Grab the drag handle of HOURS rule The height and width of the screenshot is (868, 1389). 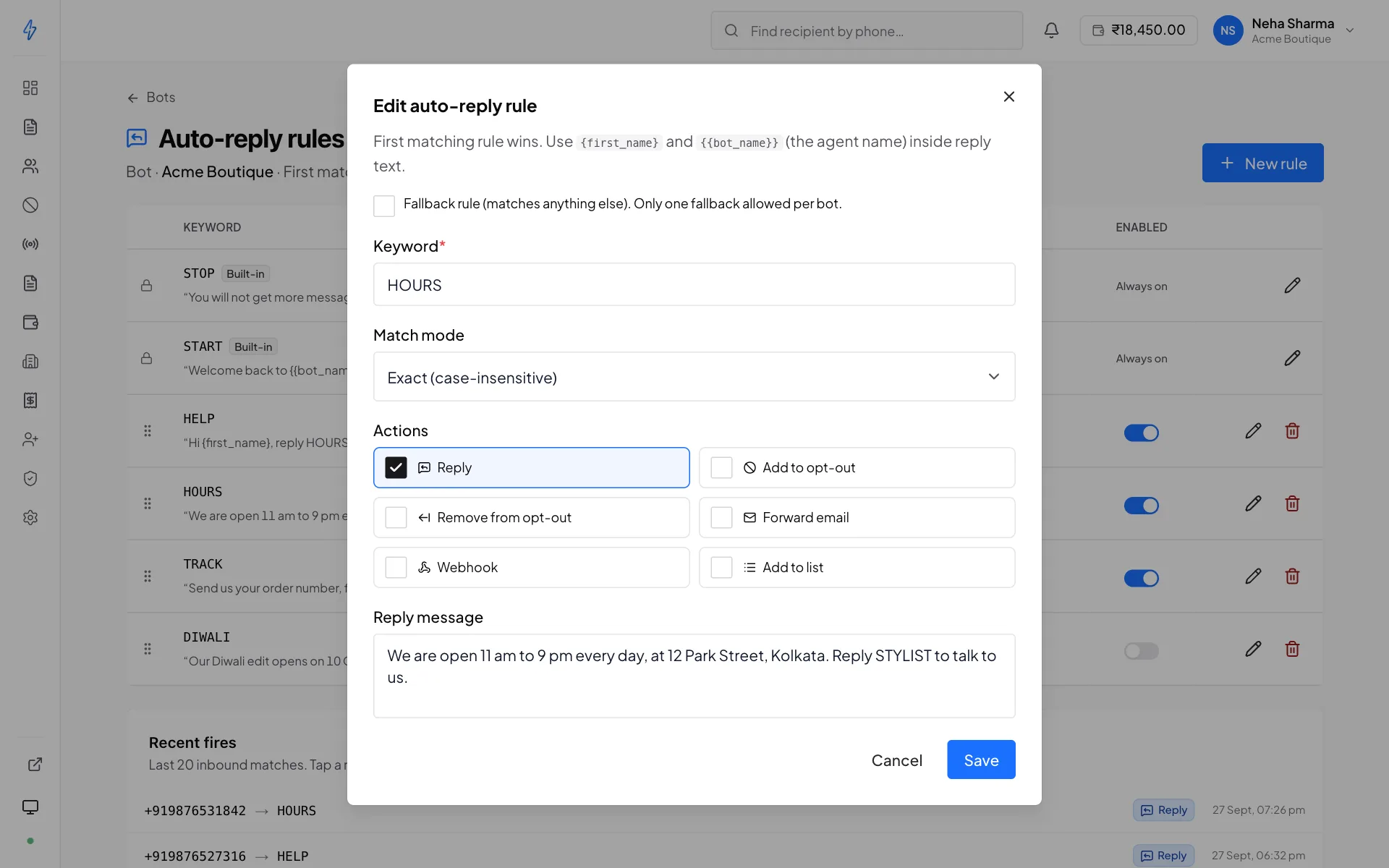[147, 503]
